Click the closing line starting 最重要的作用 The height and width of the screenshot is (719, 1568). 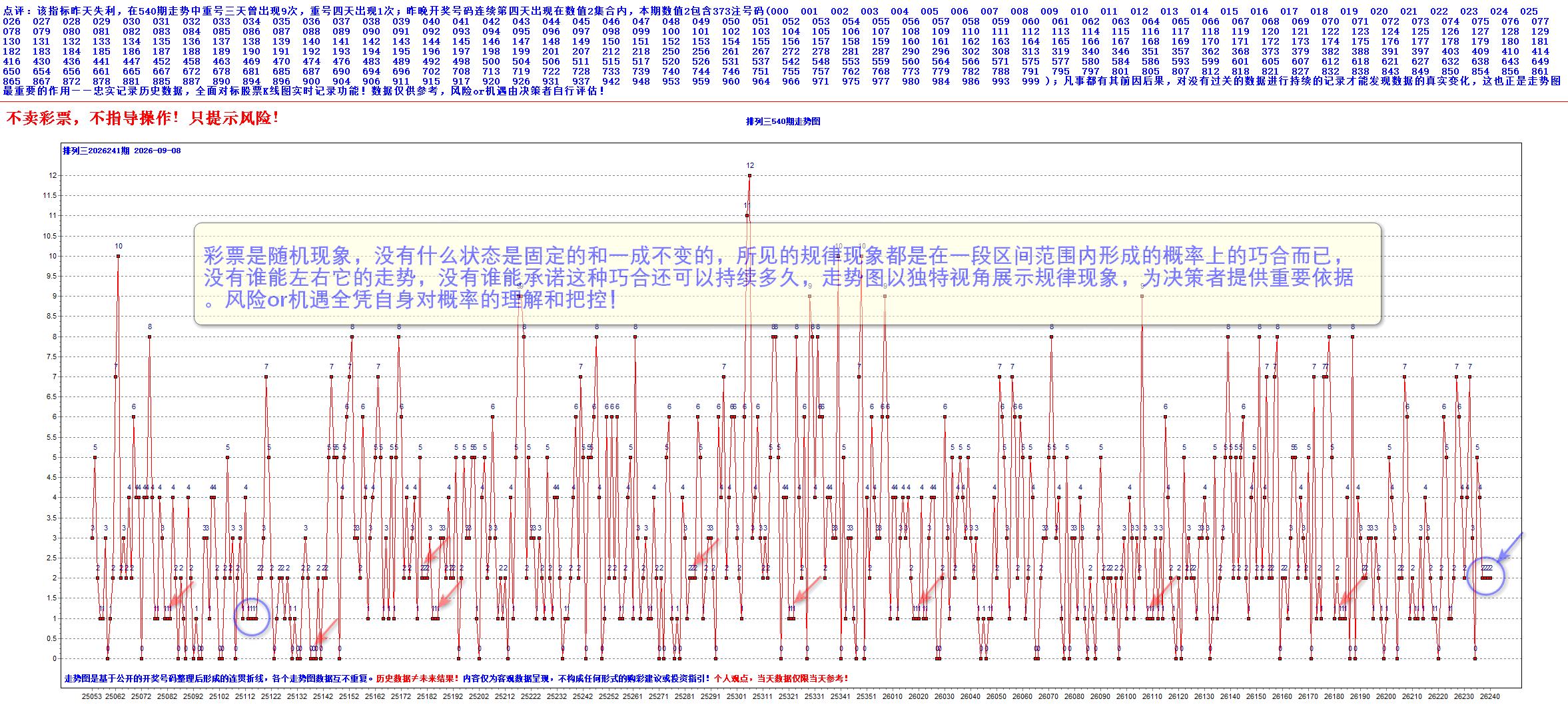pos(304,91)
